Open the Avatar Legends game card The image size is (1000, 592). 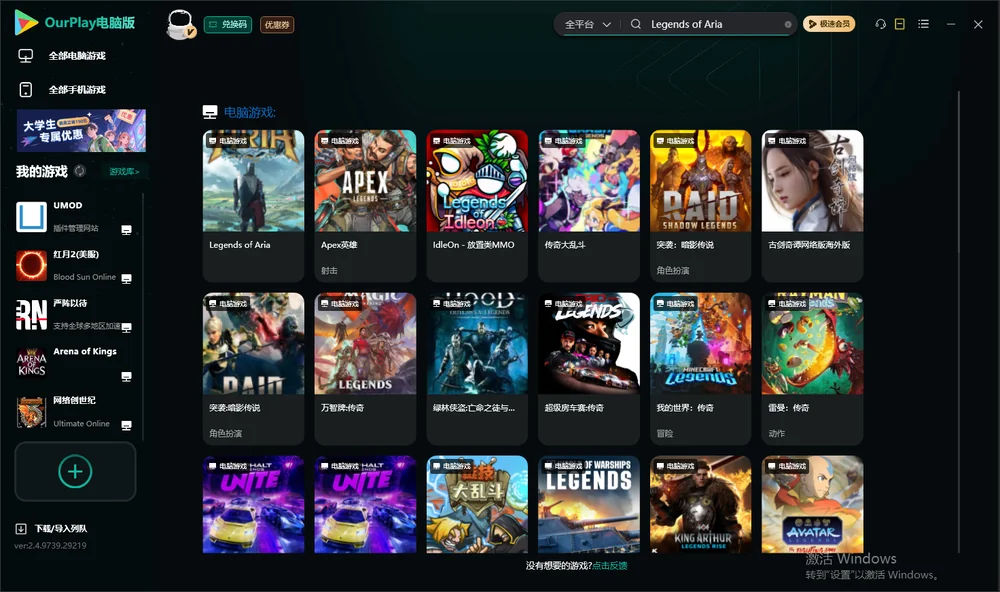(x=812, y=504)
